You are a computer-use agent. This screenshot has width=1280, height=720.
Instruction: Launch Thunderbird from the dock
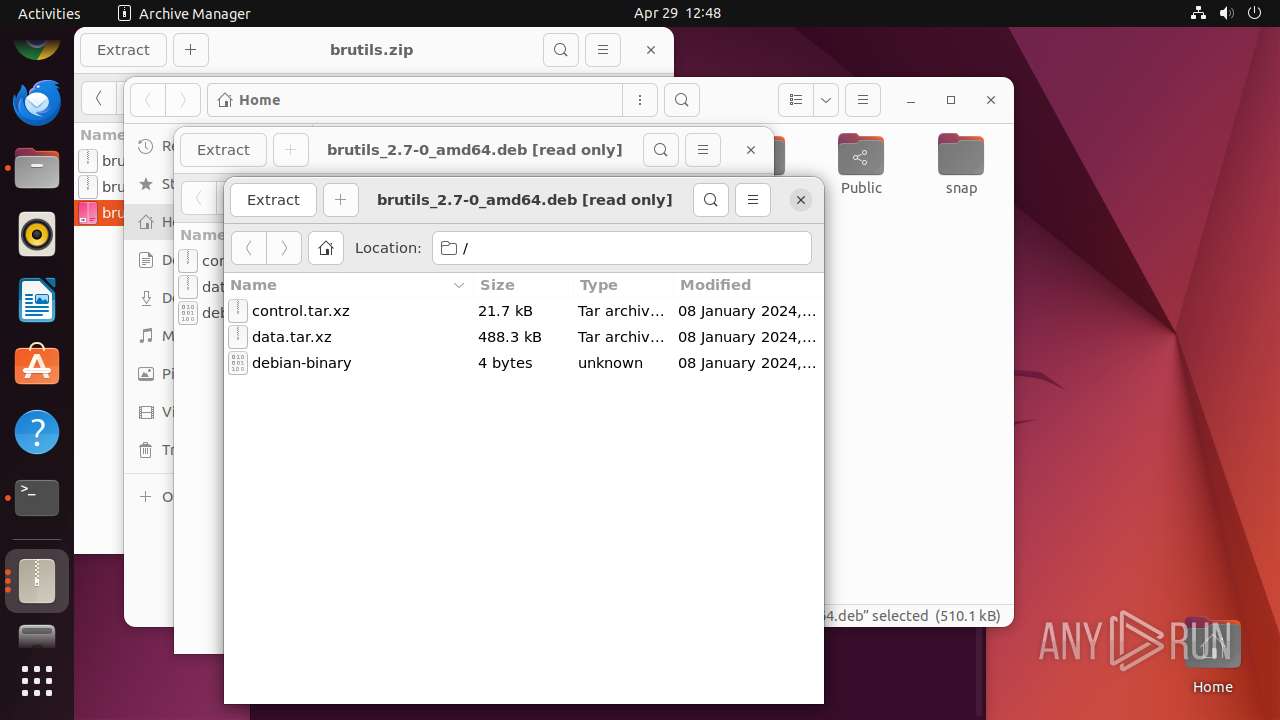(x=37, y=102)
